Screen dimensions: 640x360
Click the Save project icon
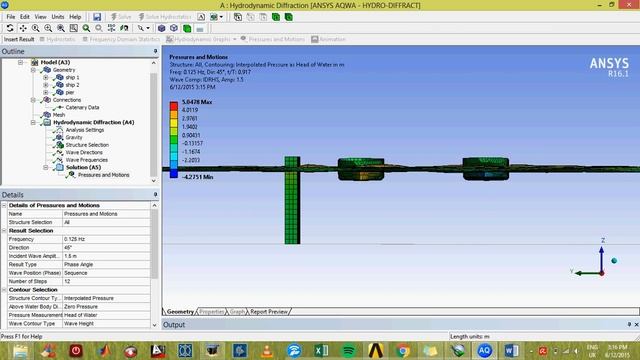[x=97, y=17]
